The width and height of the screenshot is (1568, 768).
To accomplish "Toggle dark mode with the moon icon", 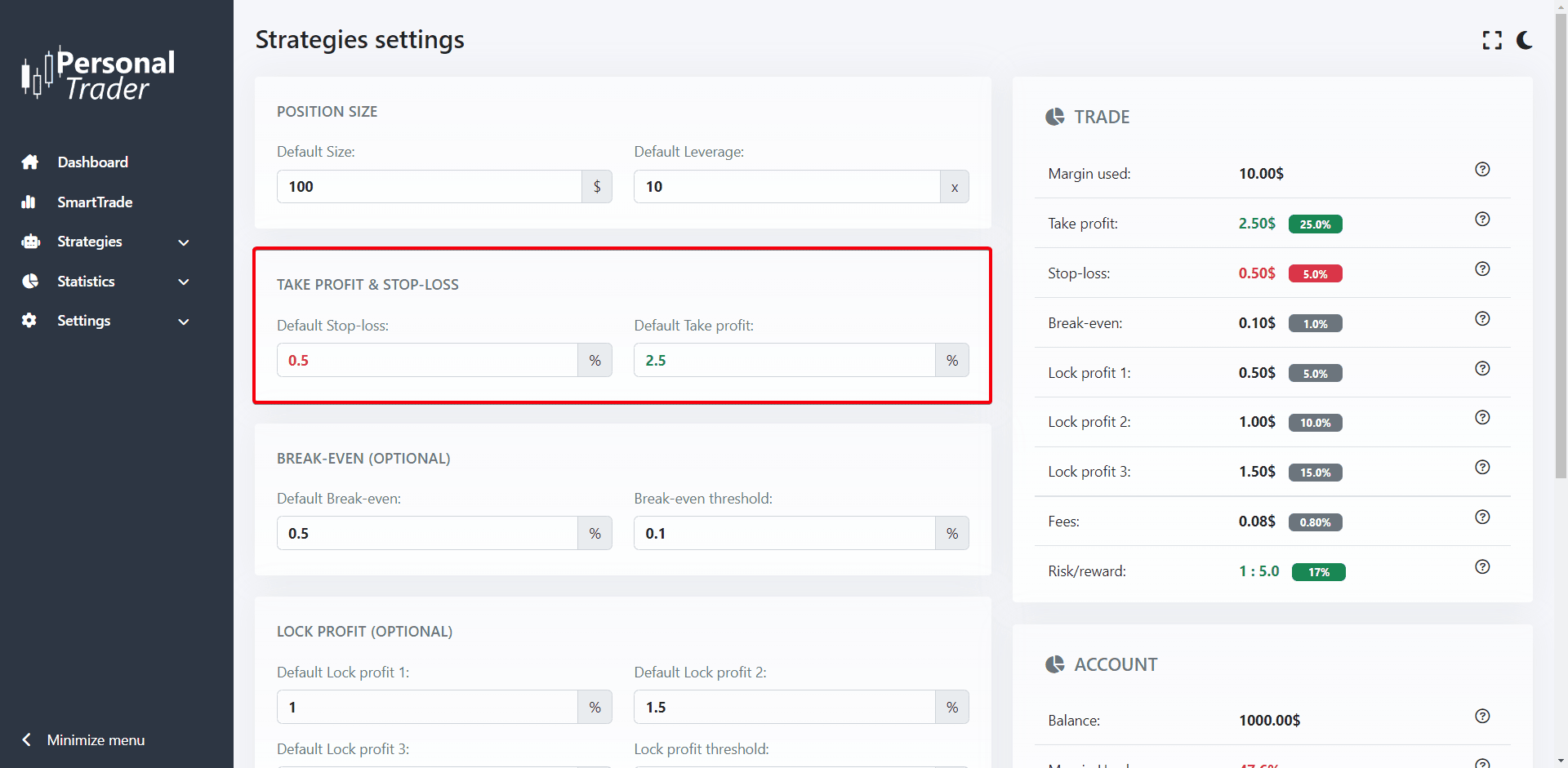I will point(1525,40).
